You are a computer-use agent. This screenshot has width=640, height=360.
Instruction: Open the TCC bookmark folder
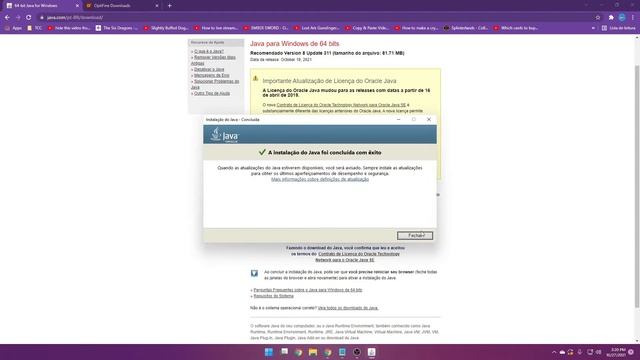tap(35, 28)
